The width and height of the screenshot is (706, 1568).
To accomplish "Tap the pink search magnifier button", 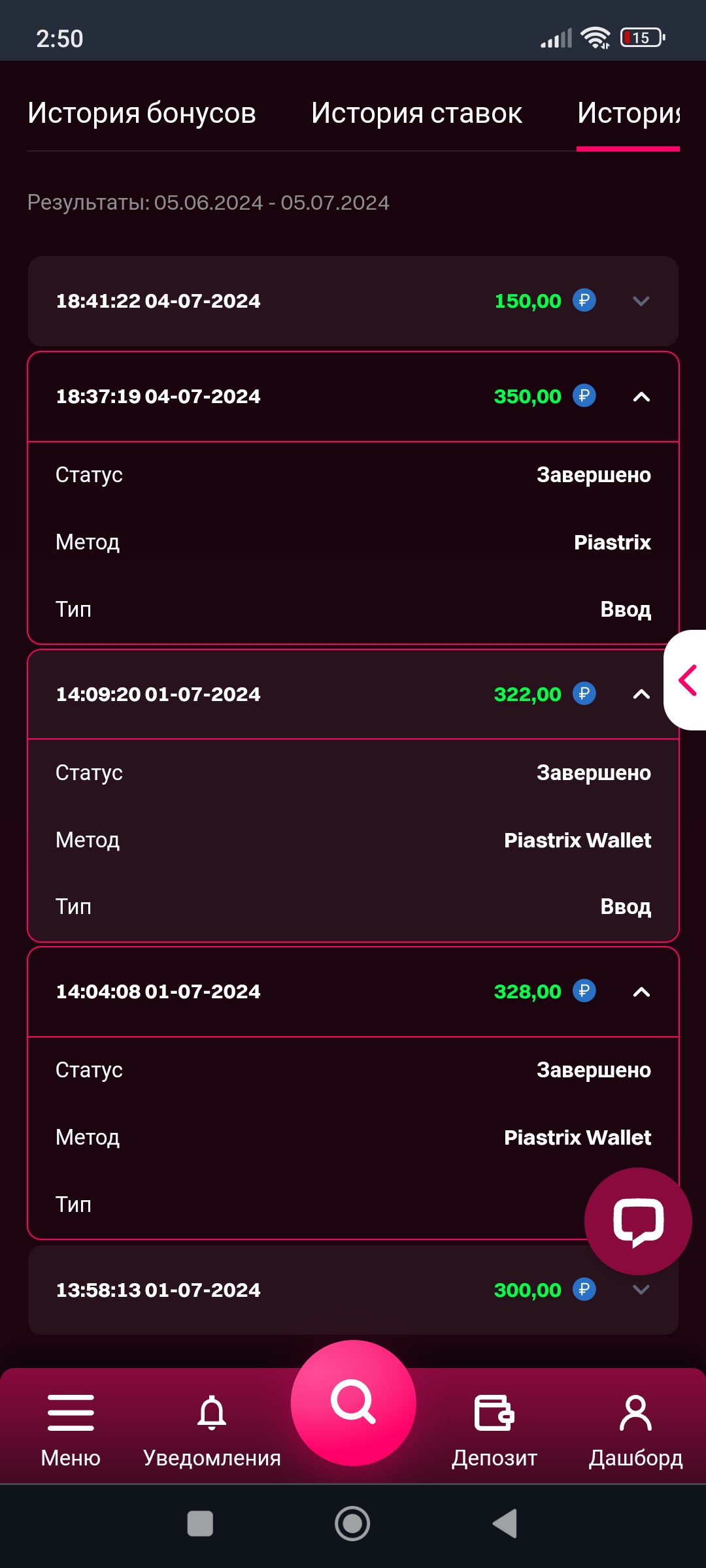I will [353, 1402].
